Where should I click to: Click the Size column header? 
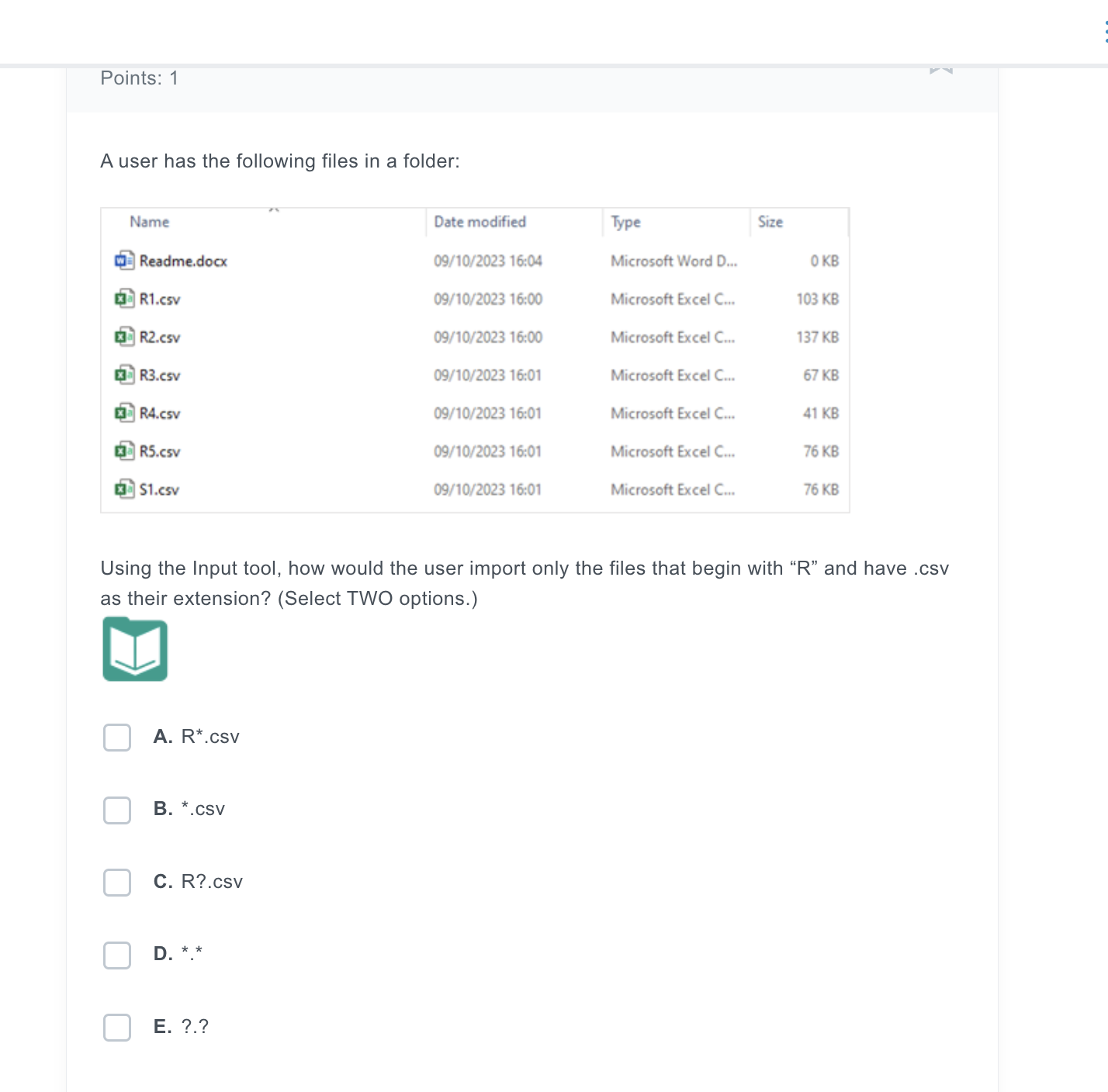[770, 222]
